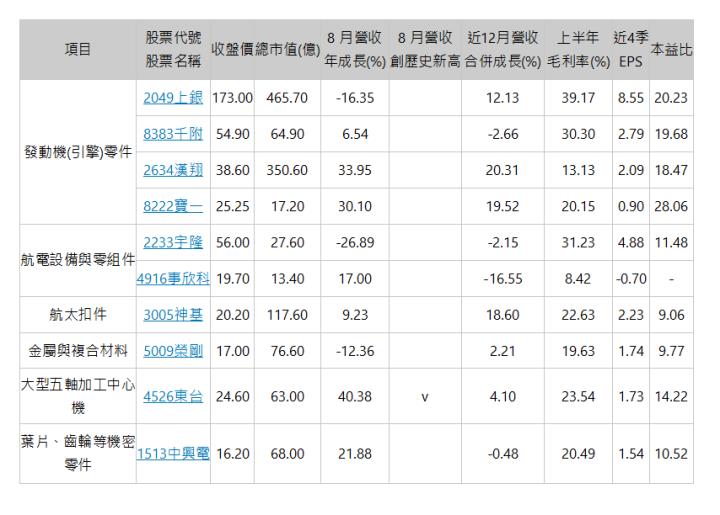Image resolution: width=720 pixels, height=515 pixels.
Task: Click the 40.38 growth cell
Action: point(355,397)
